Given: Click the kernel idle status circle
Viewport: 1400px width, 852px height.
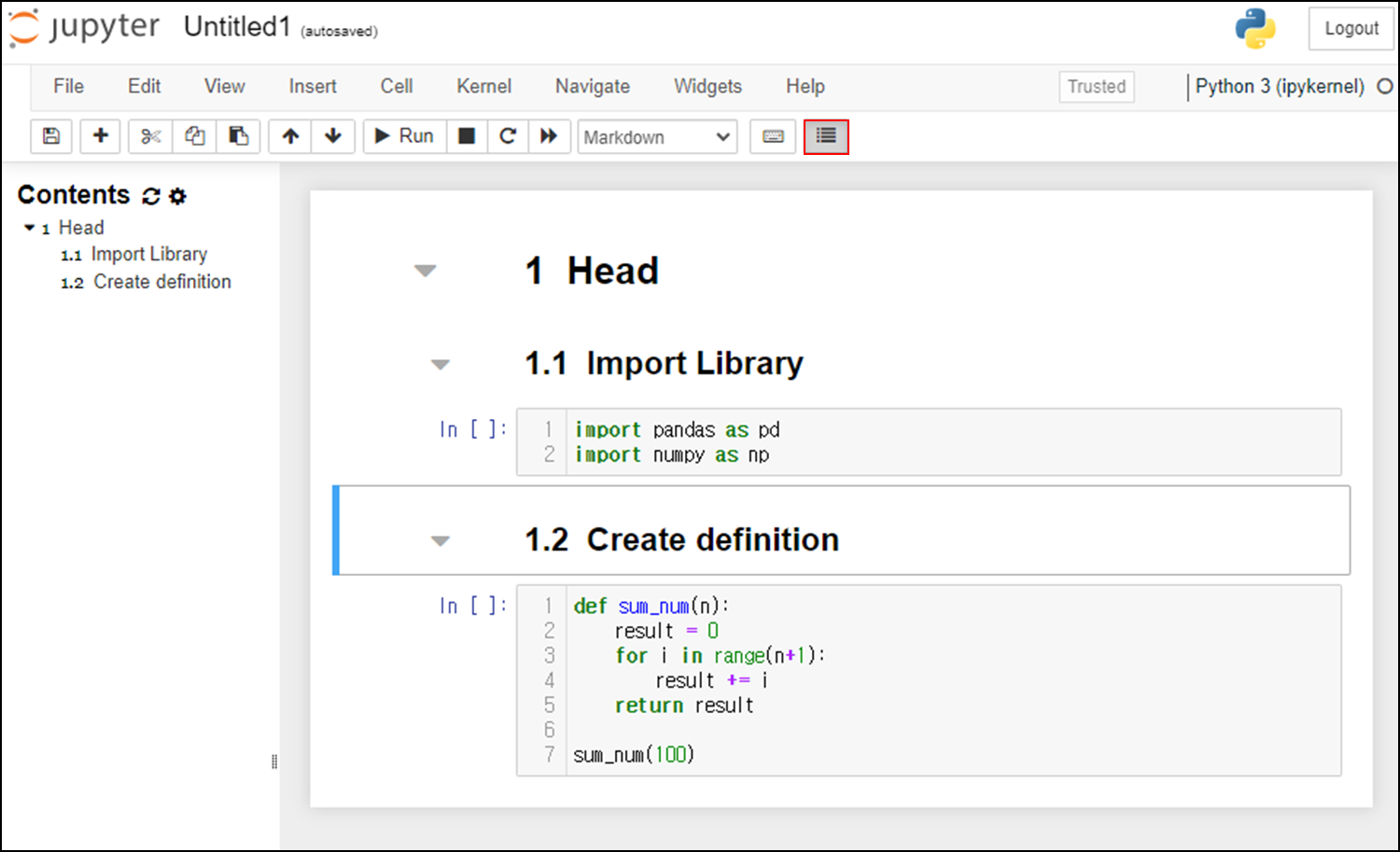Looking at the screenshot, I should tap(1385, 86).
